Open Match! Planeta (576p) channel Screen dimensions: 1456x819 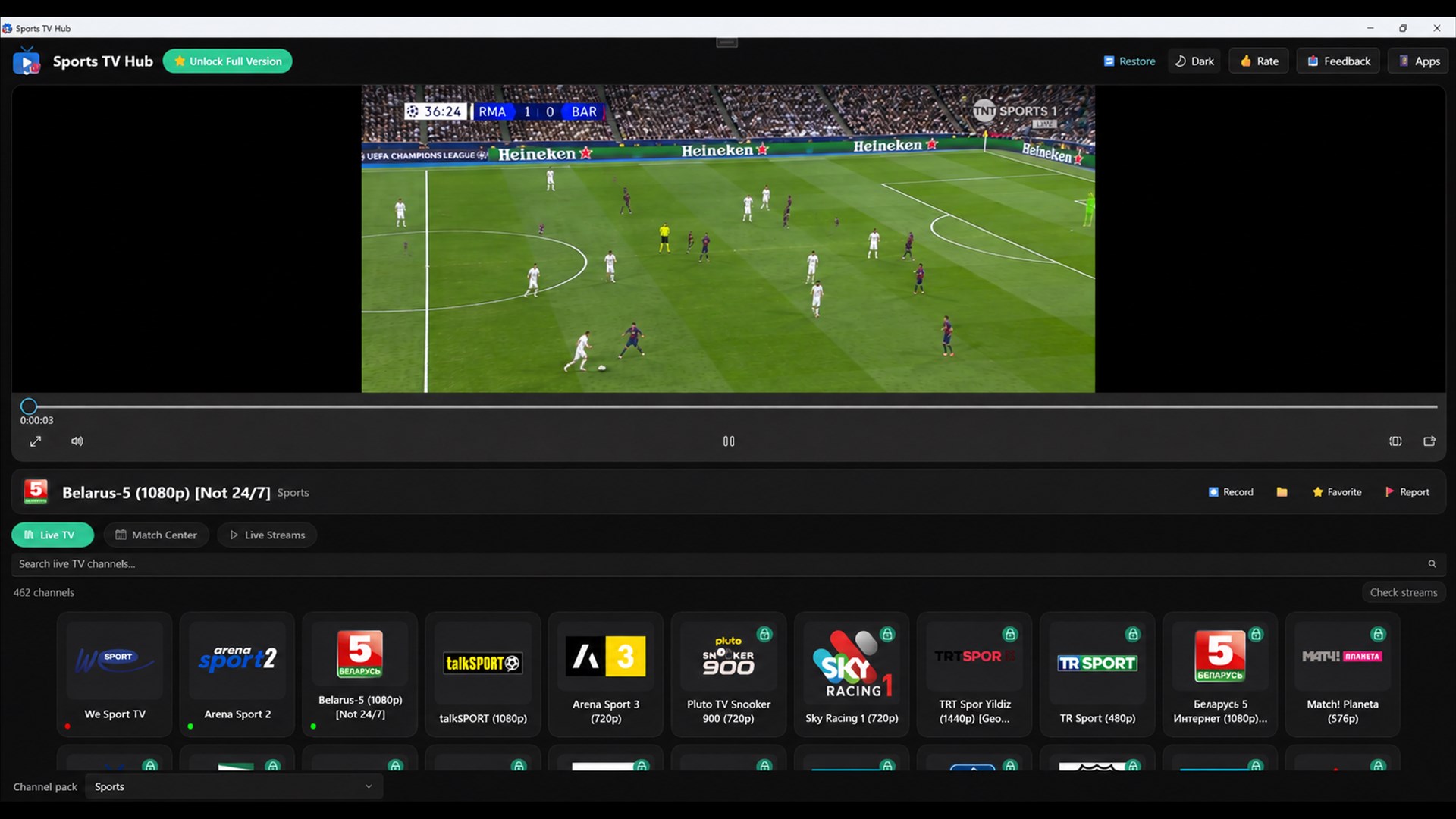[x=1343, y=674]
